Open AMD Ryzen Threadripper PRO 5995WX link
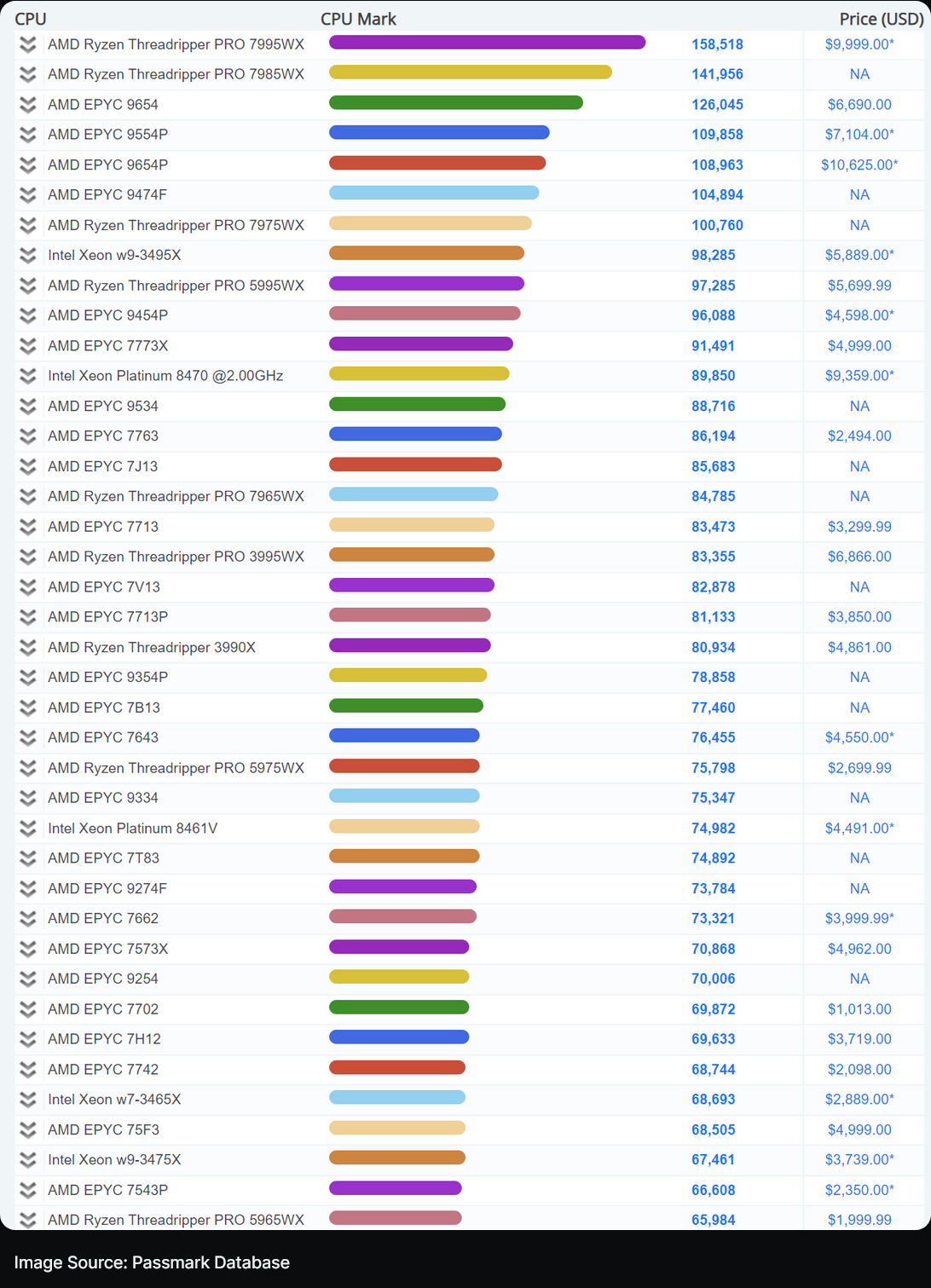Viewport: 931px width, 1288px height. coord(176,286)
